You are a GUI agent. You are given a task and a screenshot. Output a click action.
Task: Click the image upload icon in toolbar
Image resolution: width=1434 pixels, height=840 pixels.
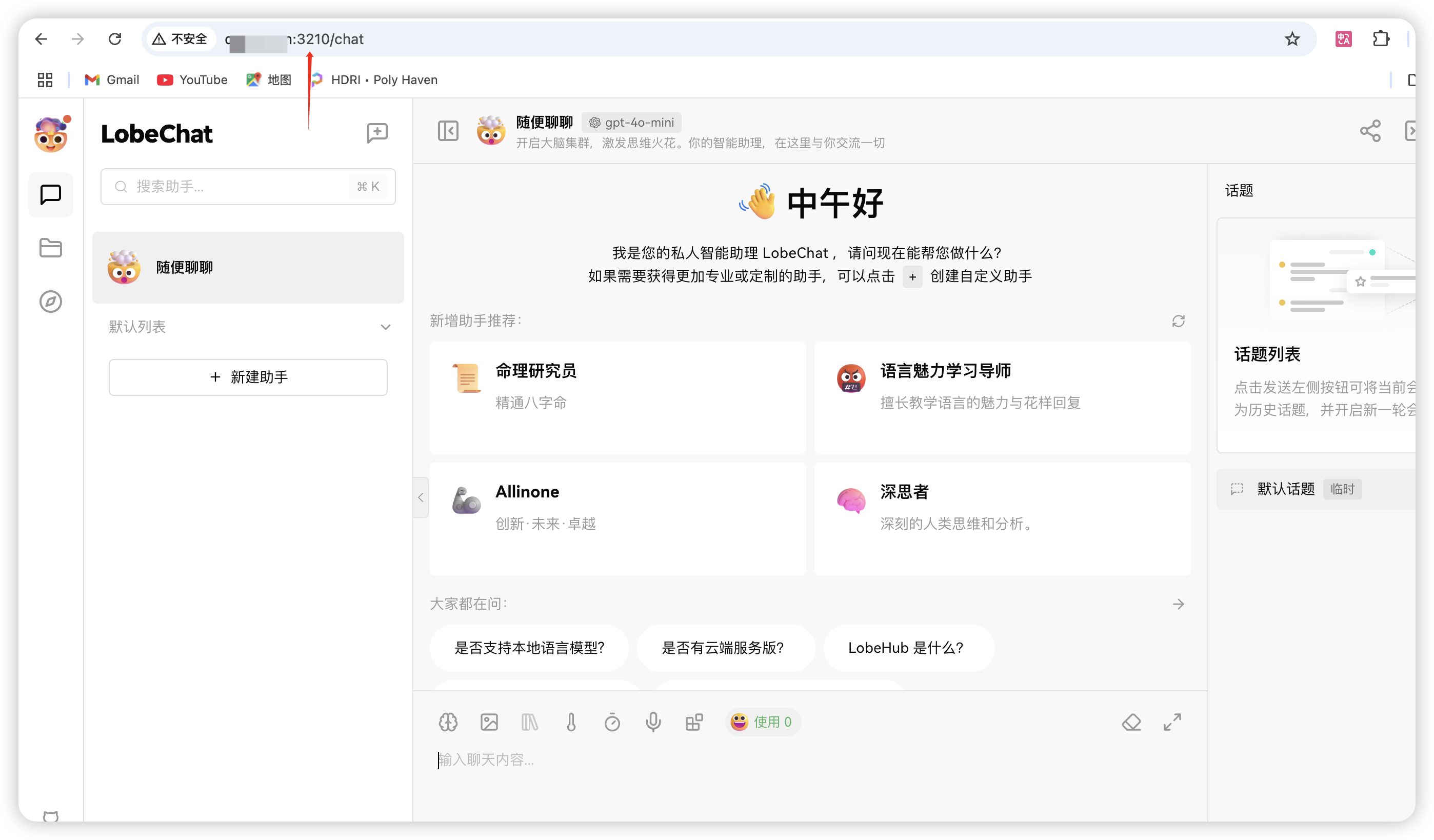click(489, 723)
